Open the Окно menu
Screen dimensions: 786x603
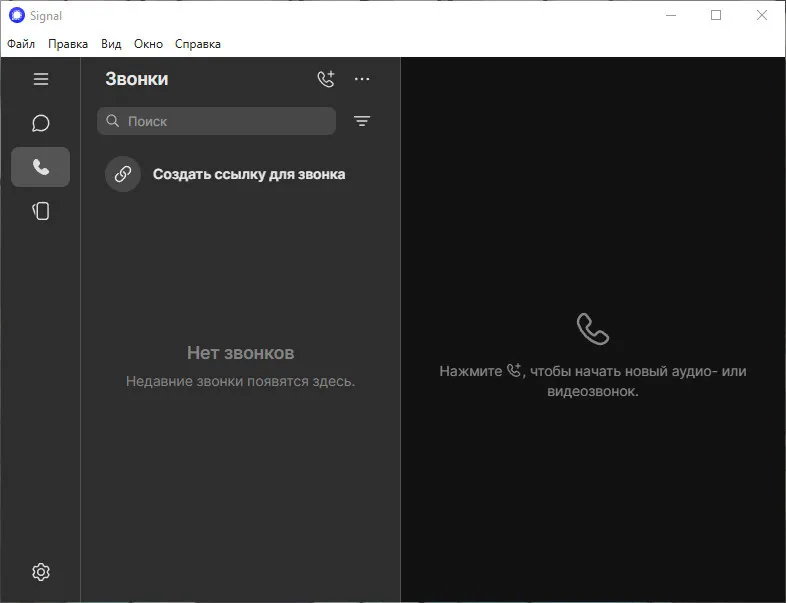point(148,44)
